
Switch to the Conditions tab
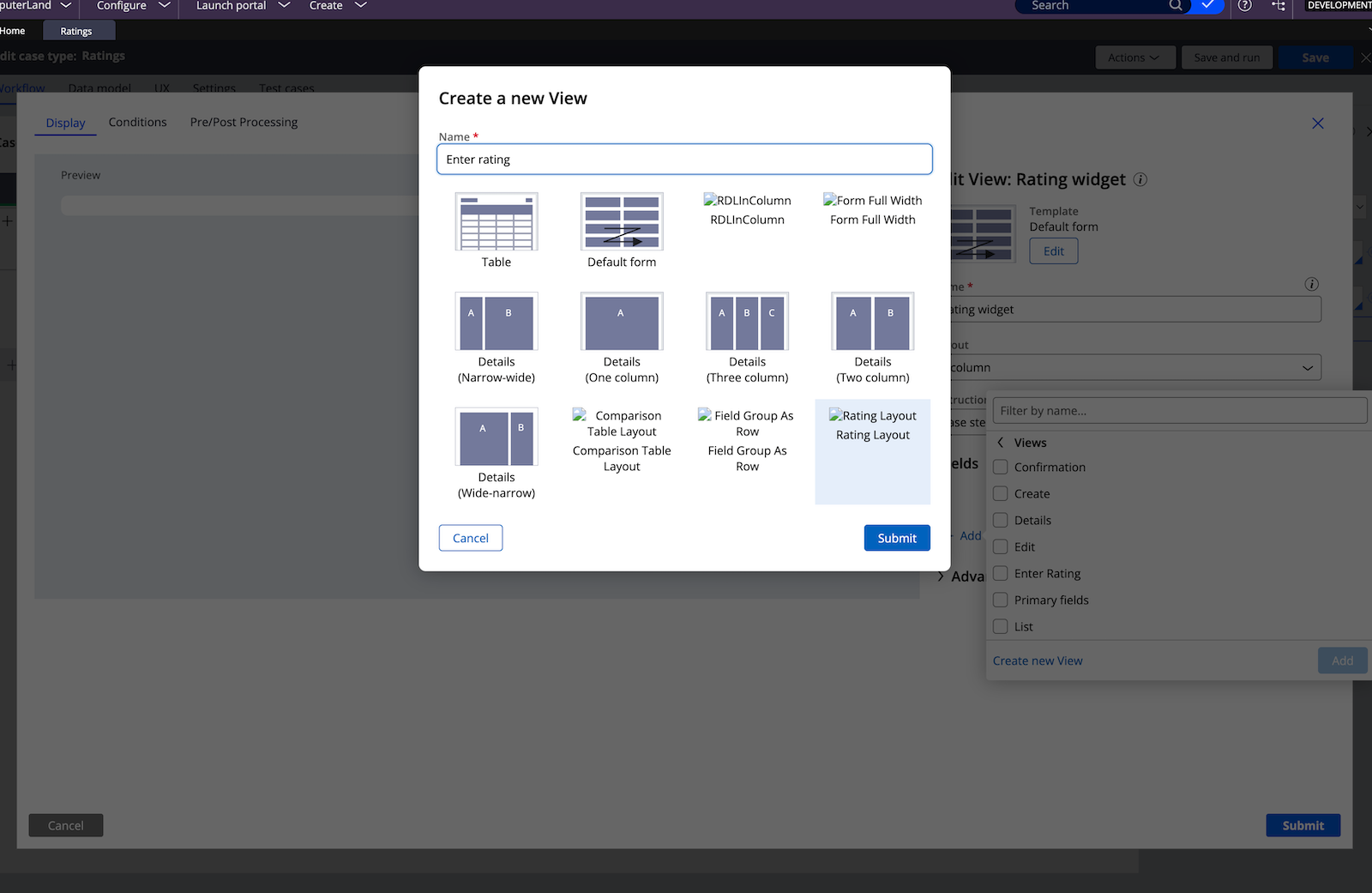tap(138, 122)
